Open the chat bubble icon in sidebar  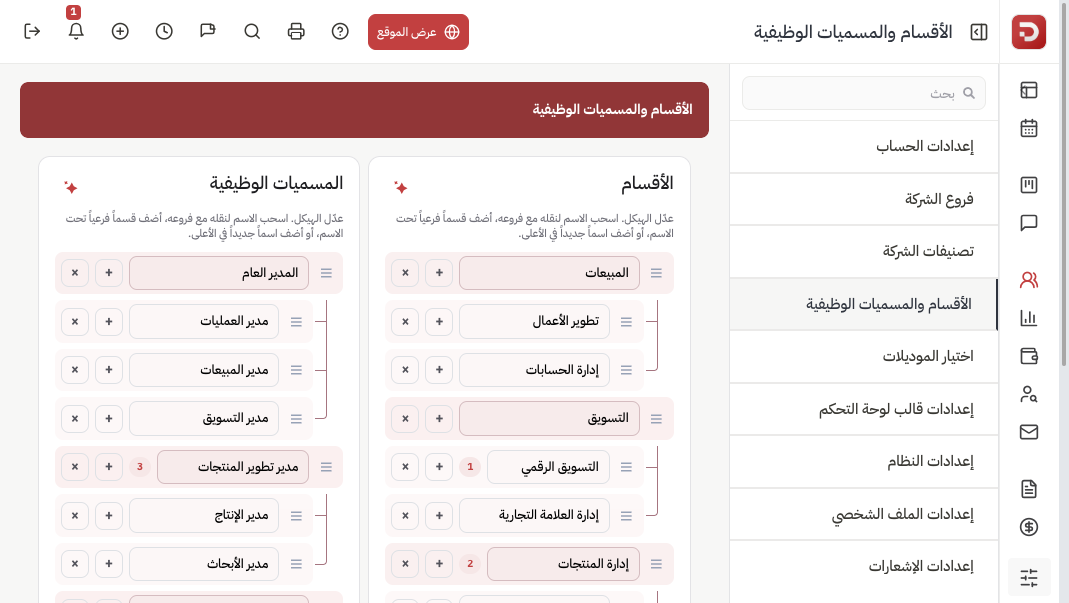pyautogui.click(x=1029, y=223)
